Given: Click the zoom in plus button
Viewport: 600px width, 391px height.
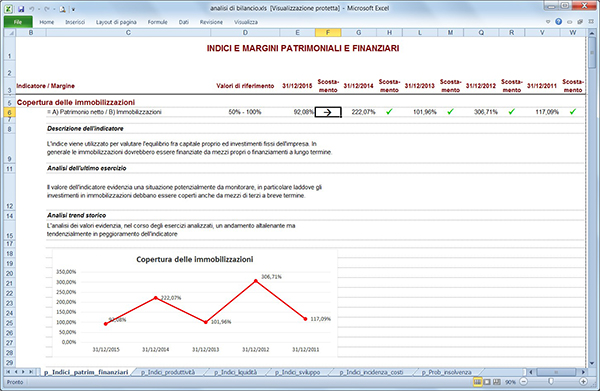Looking at the screenshot, I should click(583, 381).
